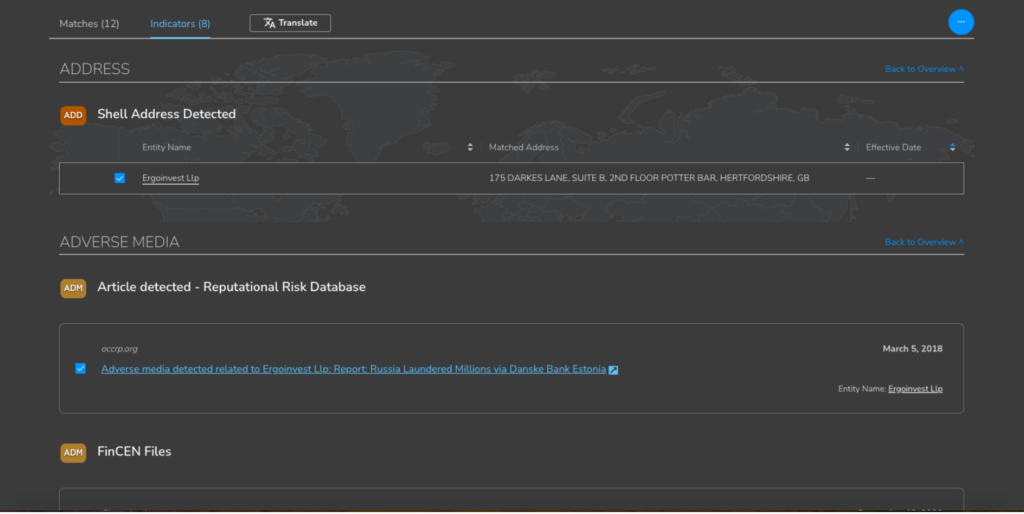Viewport: 1024px width, 514px height.
Task: Click the ADM badge beside Article detected
Action: coord(73,288)
